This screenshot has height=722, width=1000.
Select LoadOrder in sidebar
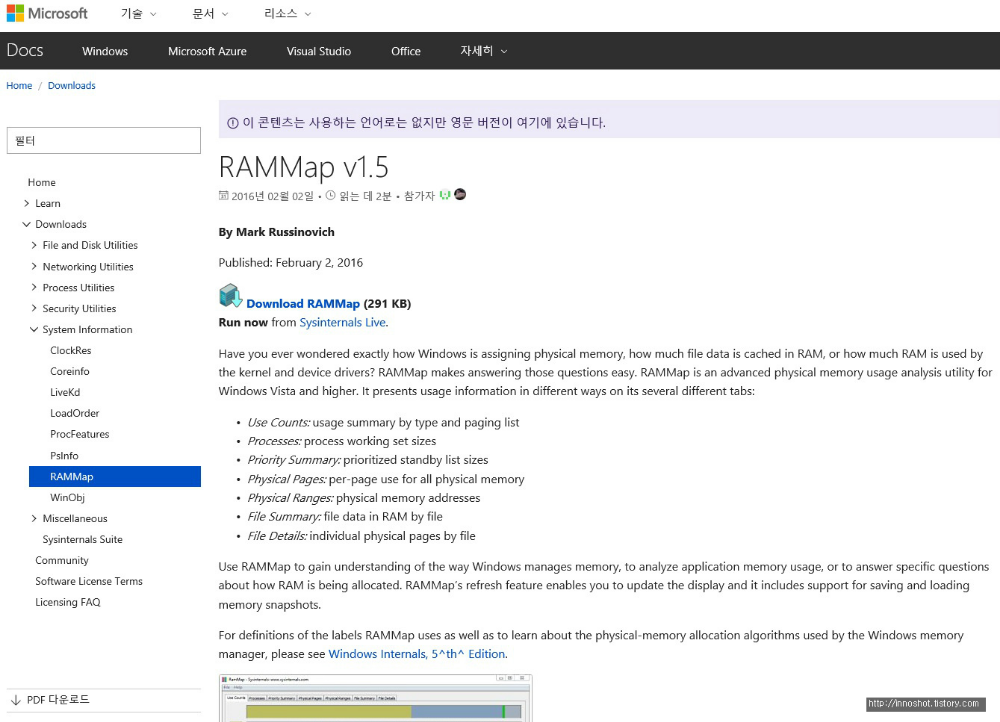tap(75, 413)
